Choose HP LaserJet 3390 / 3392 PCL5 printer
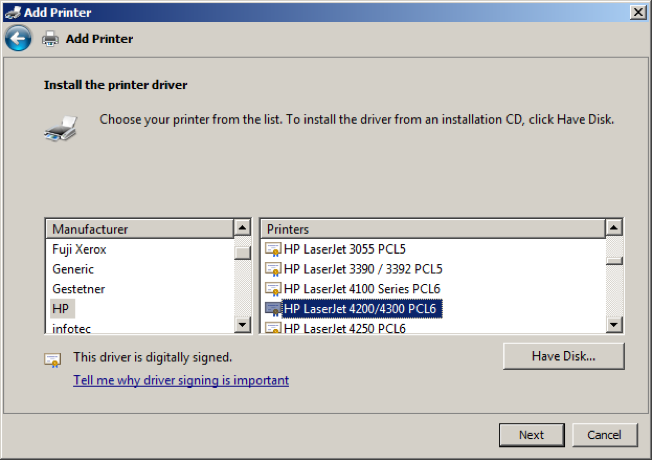The image size is (652, 460). tap(363, 269)
